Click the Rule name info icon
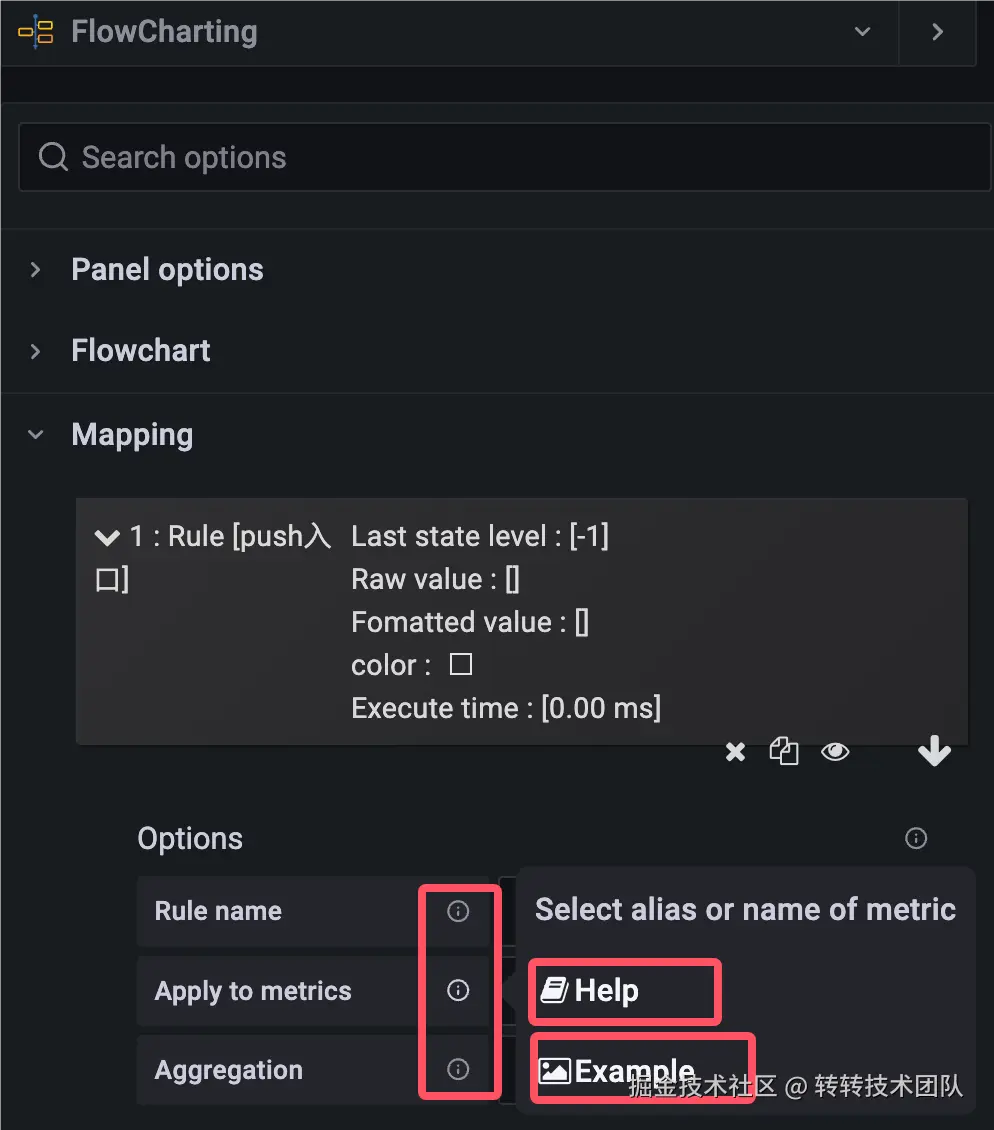Screen dimensions: 994x1130 458,911
